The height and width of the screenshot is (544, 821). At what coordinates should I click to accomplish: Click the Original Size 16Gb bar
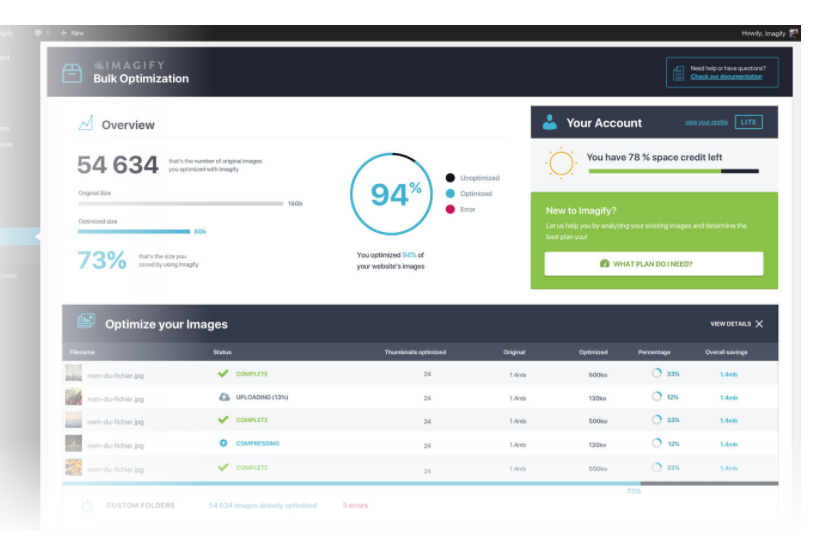tap(181, 203)
